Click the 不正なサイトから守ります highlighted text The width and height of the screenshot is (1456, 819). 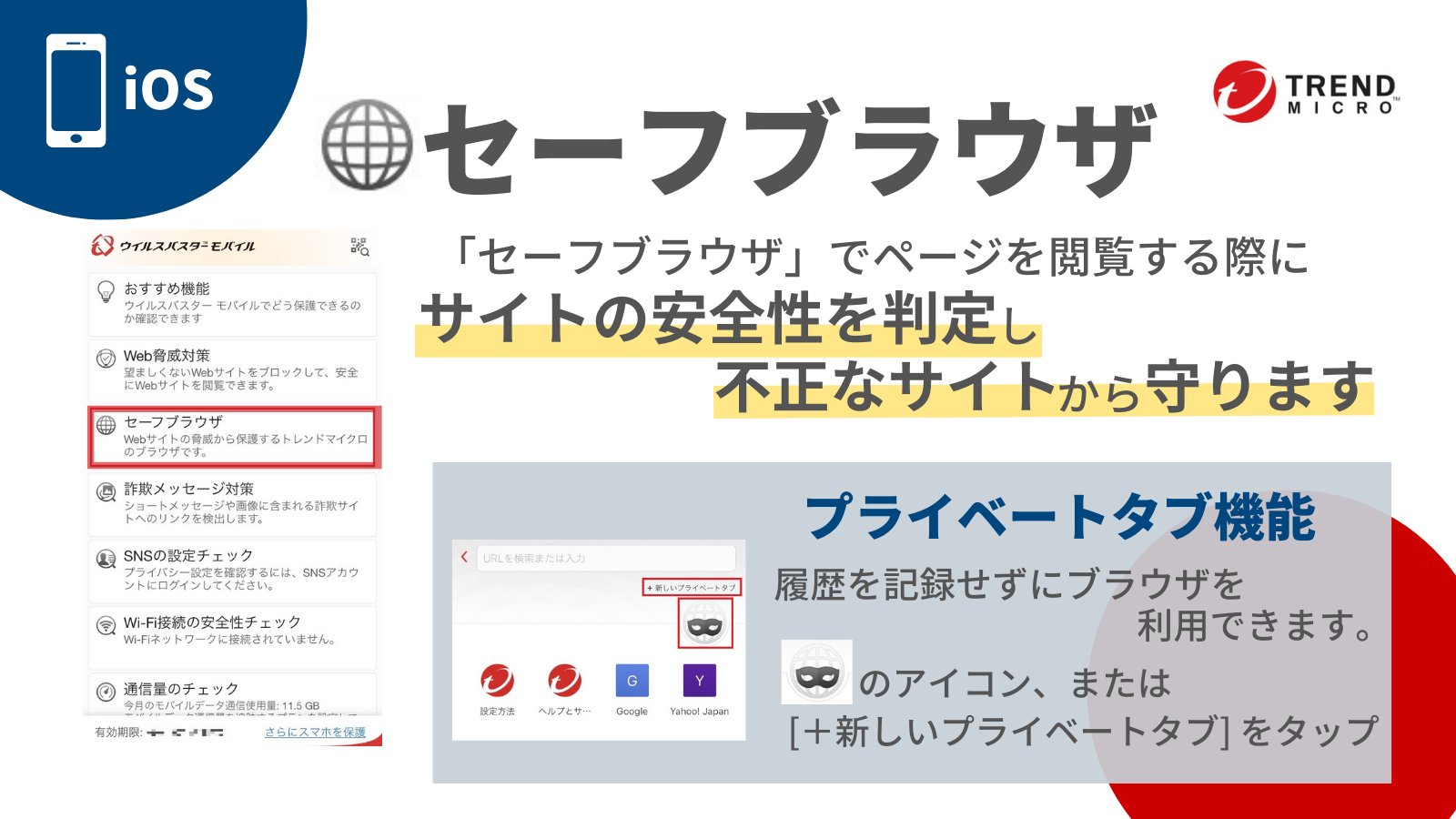coord(1044,387)
